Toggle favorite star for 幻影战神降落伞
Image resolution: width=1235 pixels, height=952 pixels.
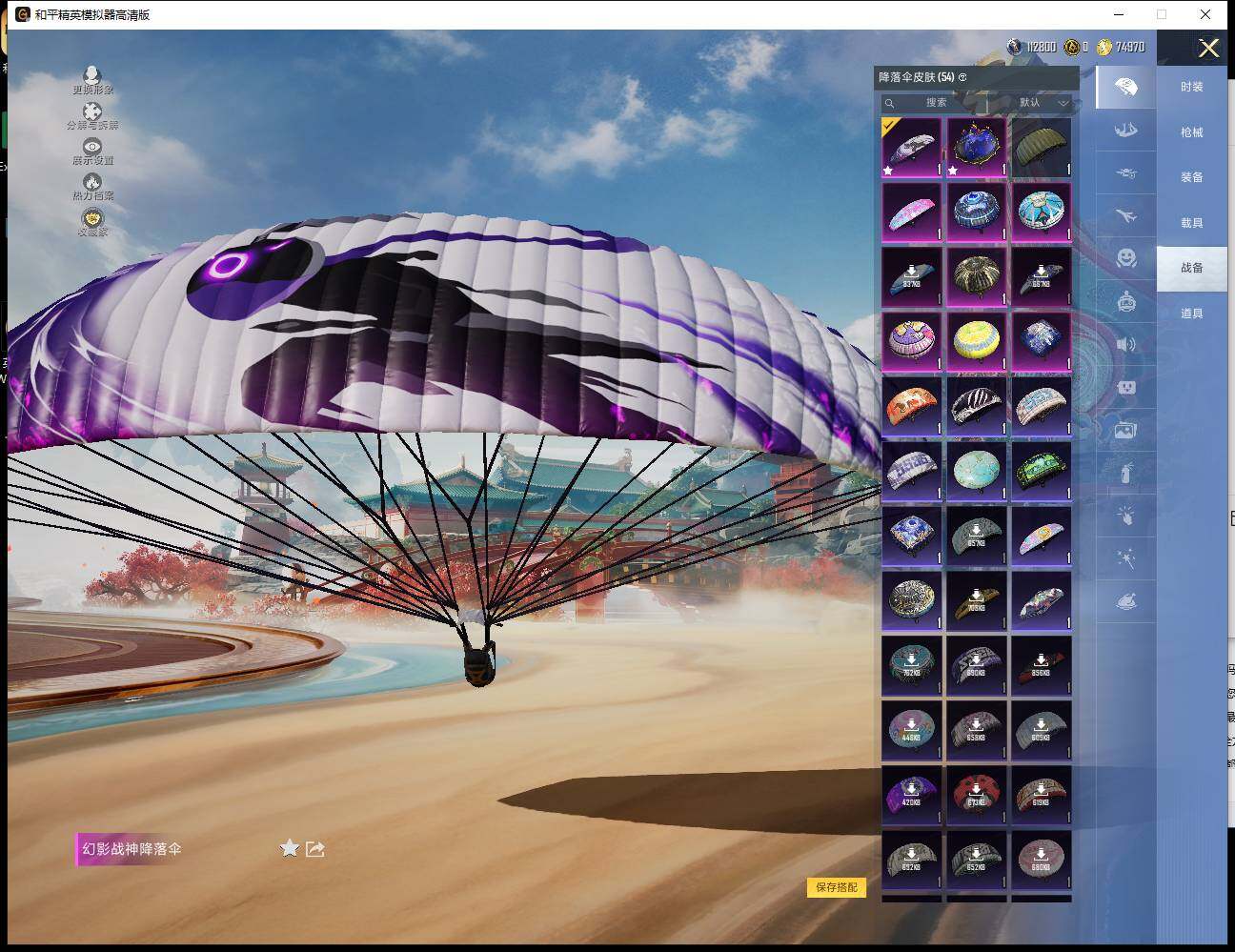[290, 848]
